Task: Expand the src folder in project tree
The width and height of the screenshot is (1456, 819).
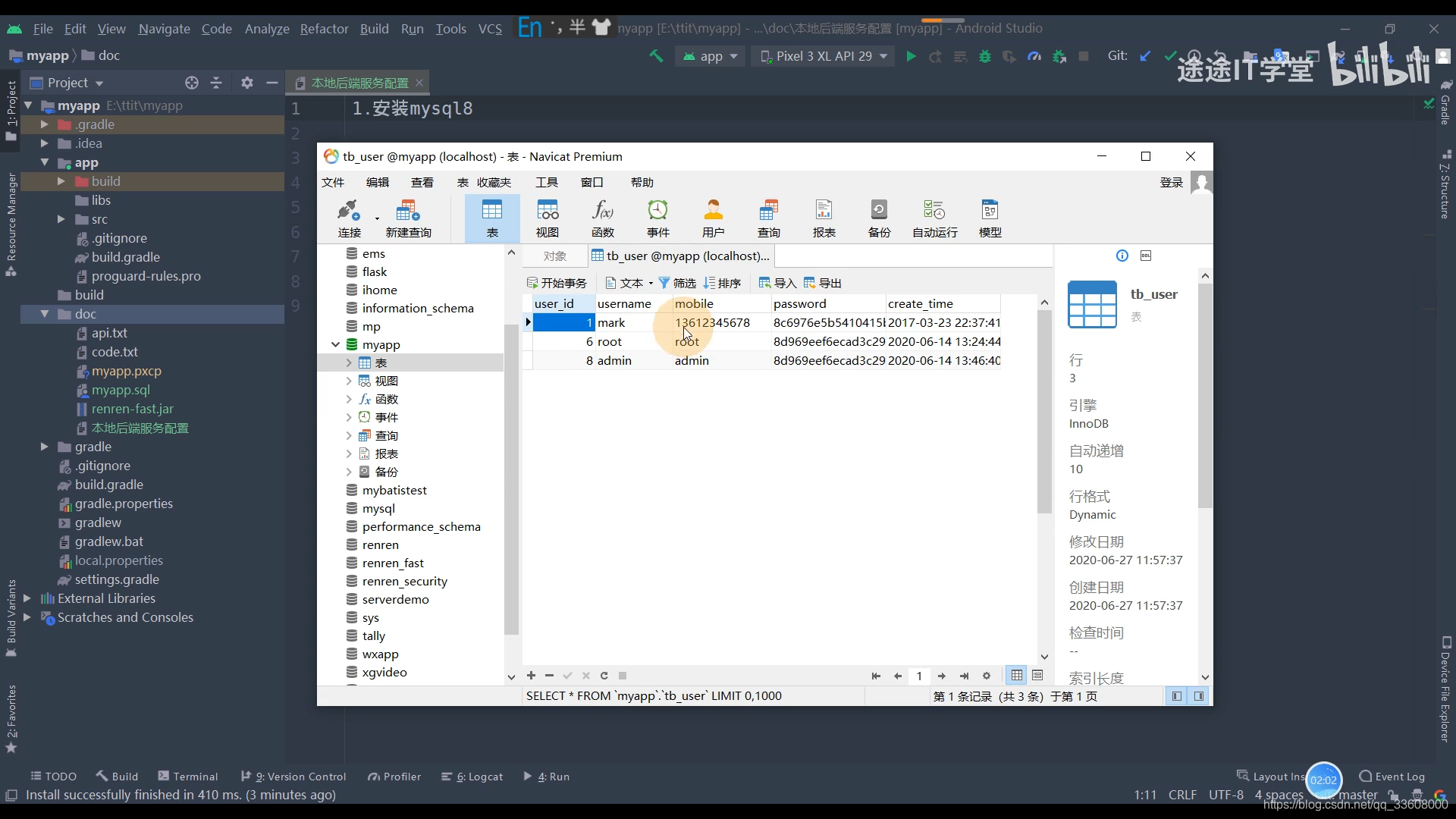Action: tap(61, 219)
